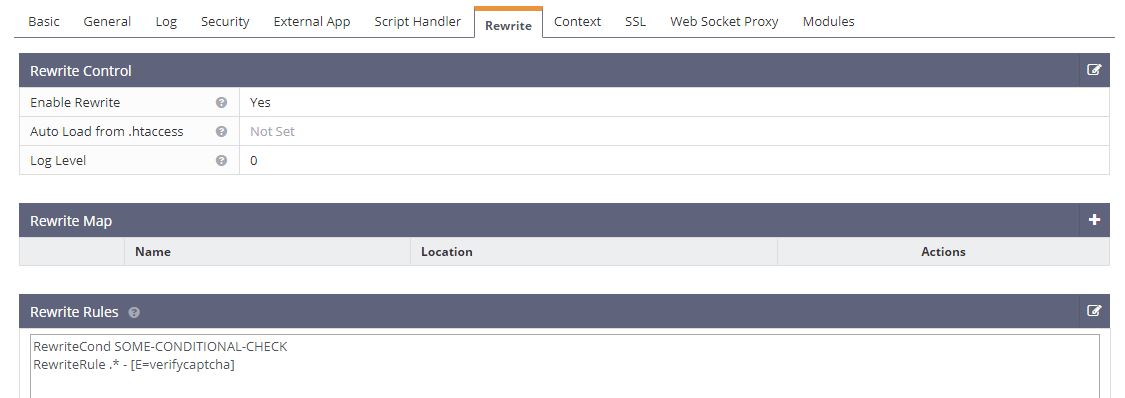This screenshot has width=1125, height=398.
Task: Switch to the Context tab
Action: coord(578,22)
